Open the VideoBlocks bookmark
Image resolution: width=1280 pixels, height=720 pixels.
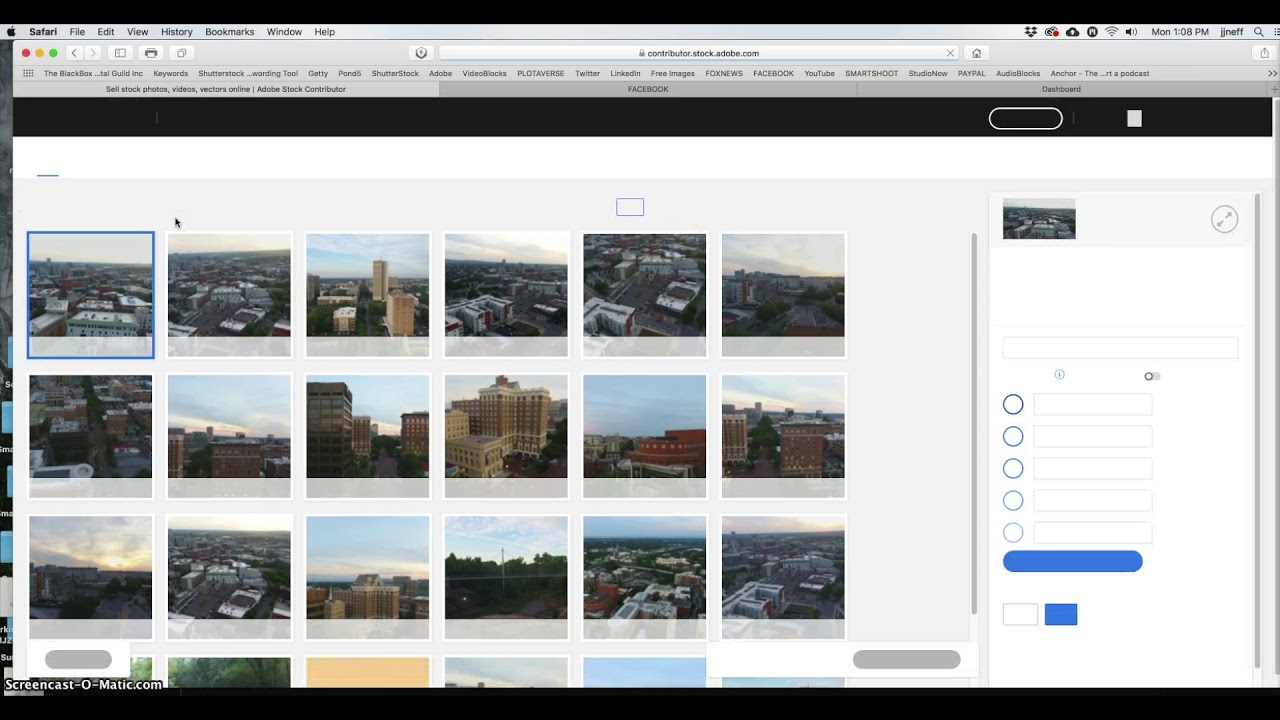point(484,73)
